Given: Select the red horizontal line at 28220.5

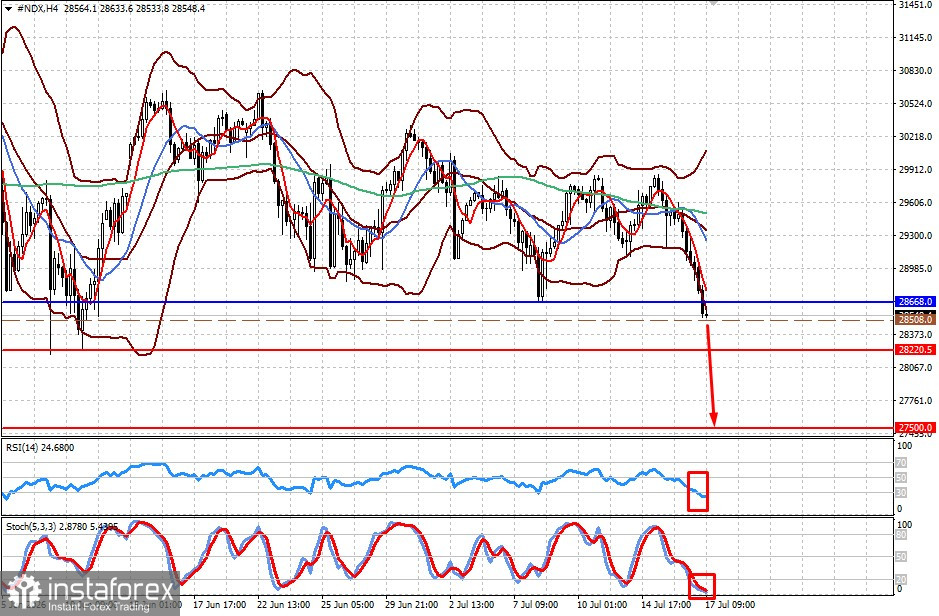Looking at the screenshot, I should tap(448, 350).
